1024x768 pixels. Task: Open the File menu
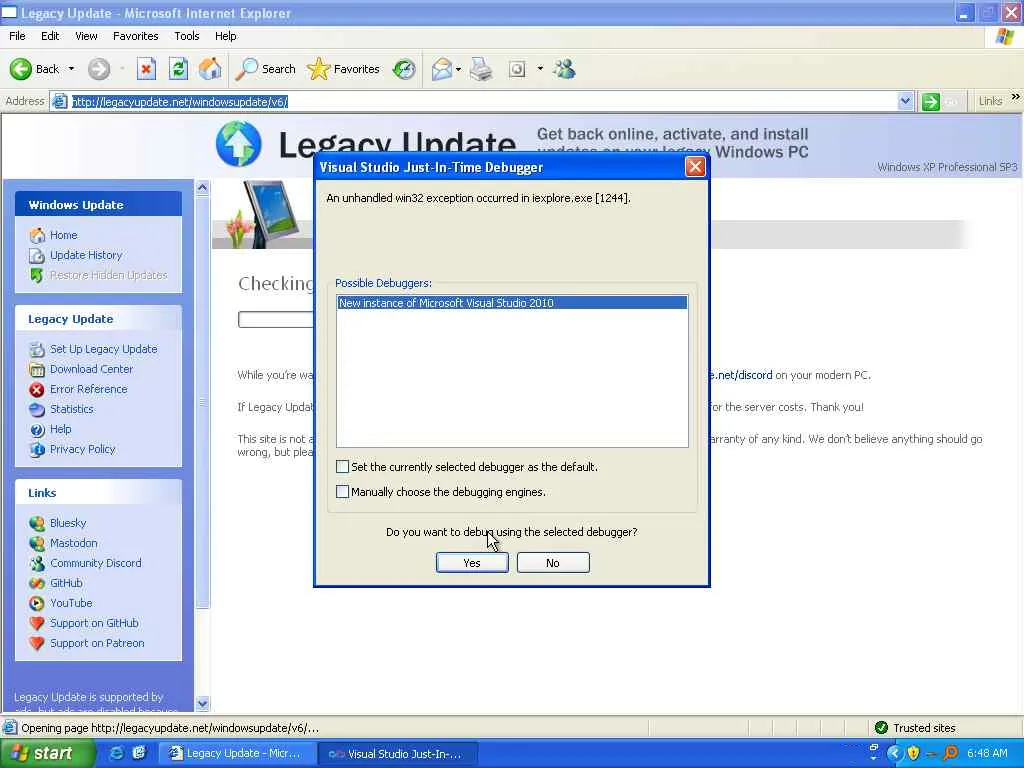pos(17,36)
